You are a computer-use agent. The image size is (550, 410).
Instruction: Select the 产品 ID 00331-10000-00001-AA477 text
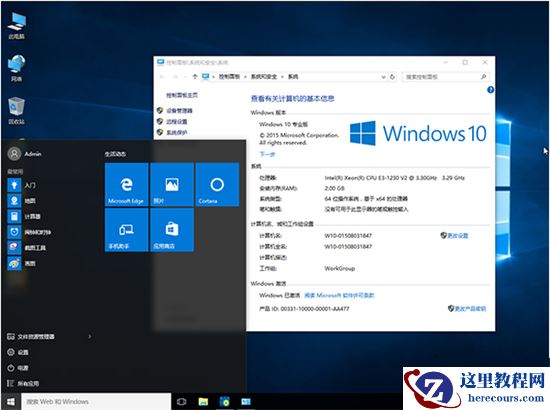coord(304,309)
